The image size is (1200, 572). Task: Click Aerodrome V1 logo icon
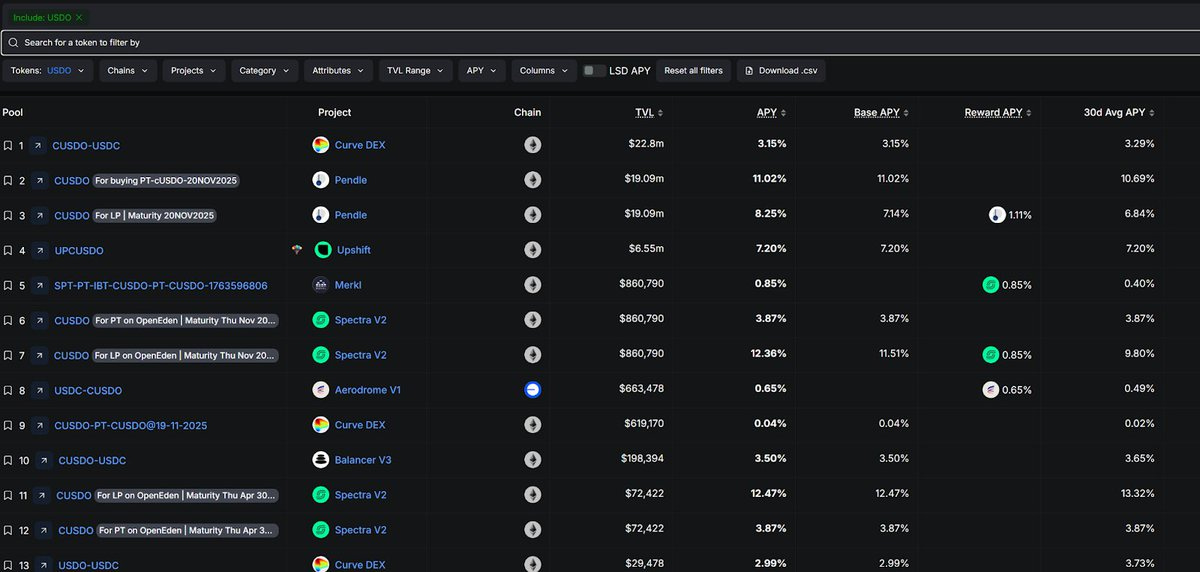click(x=320, y=390)
